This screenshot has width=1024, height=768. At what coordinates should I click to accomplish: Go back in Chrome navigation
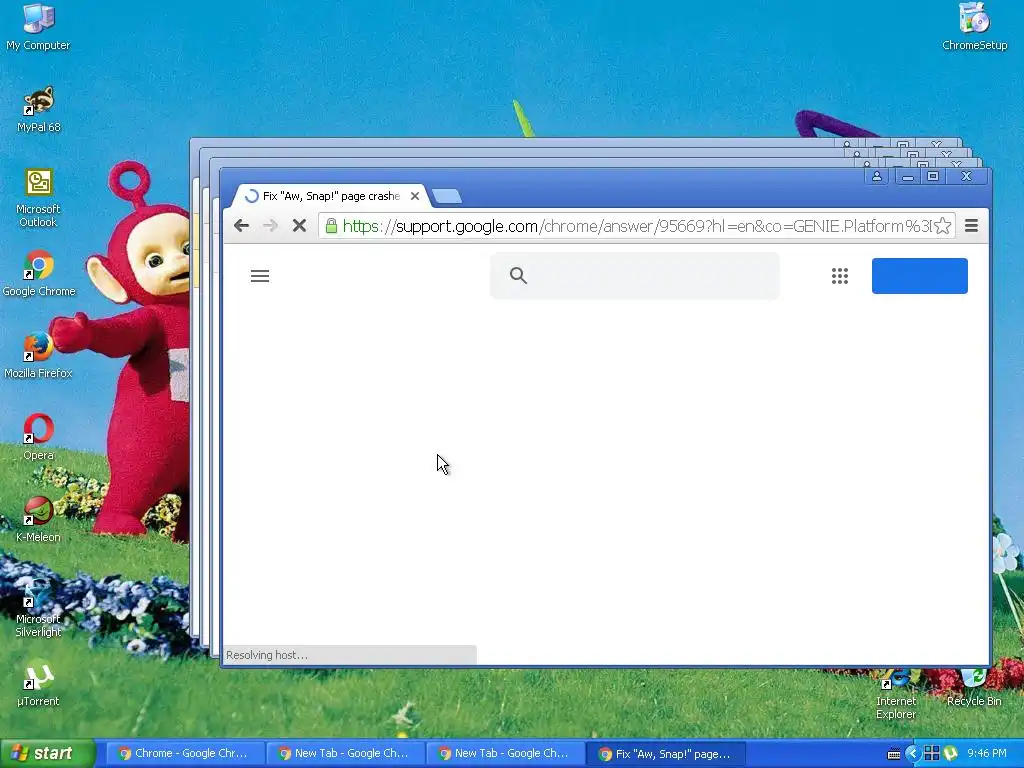tap(241, 226)
